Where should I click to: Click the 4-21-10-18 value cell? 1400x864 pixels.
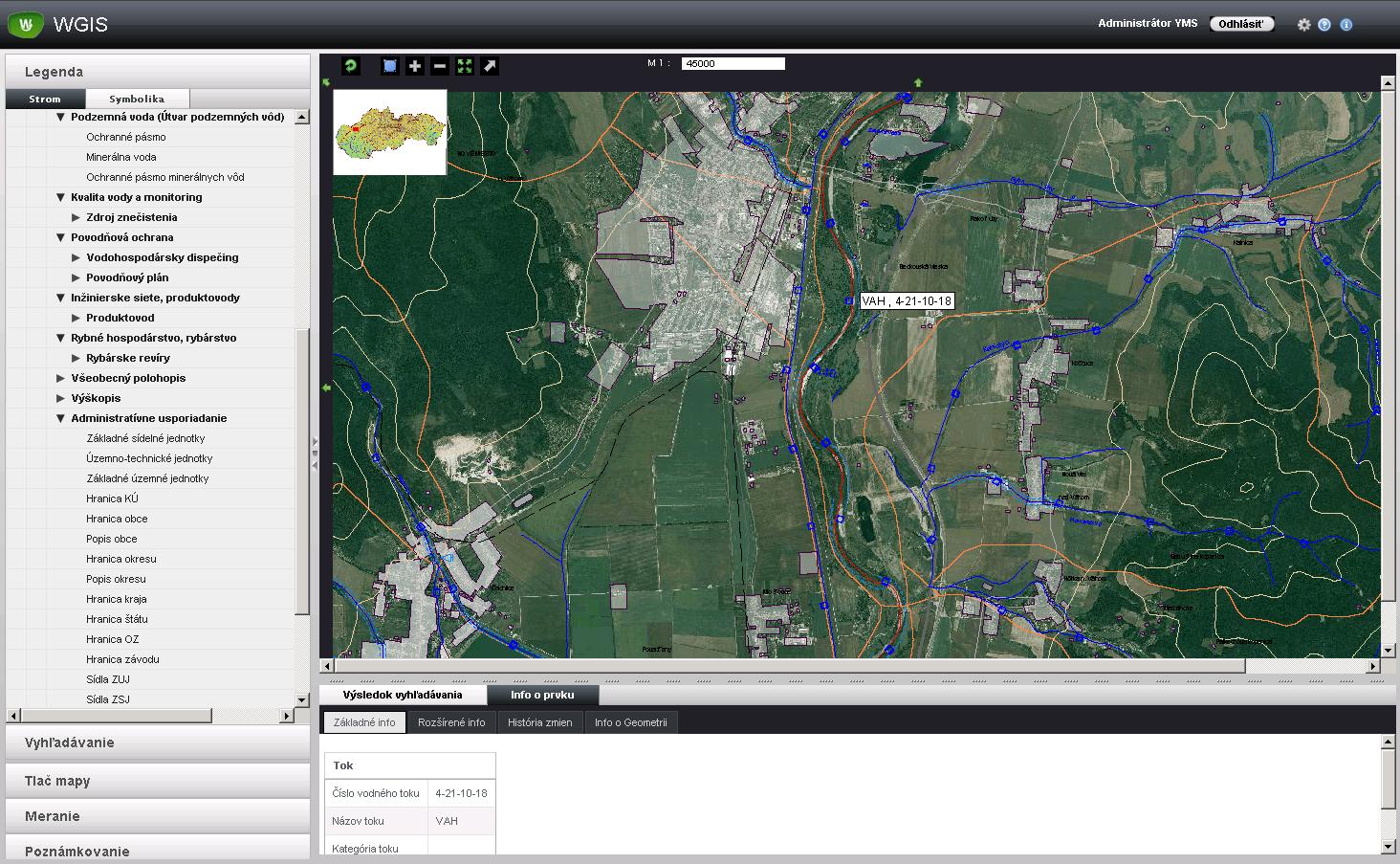pos(461,793)
